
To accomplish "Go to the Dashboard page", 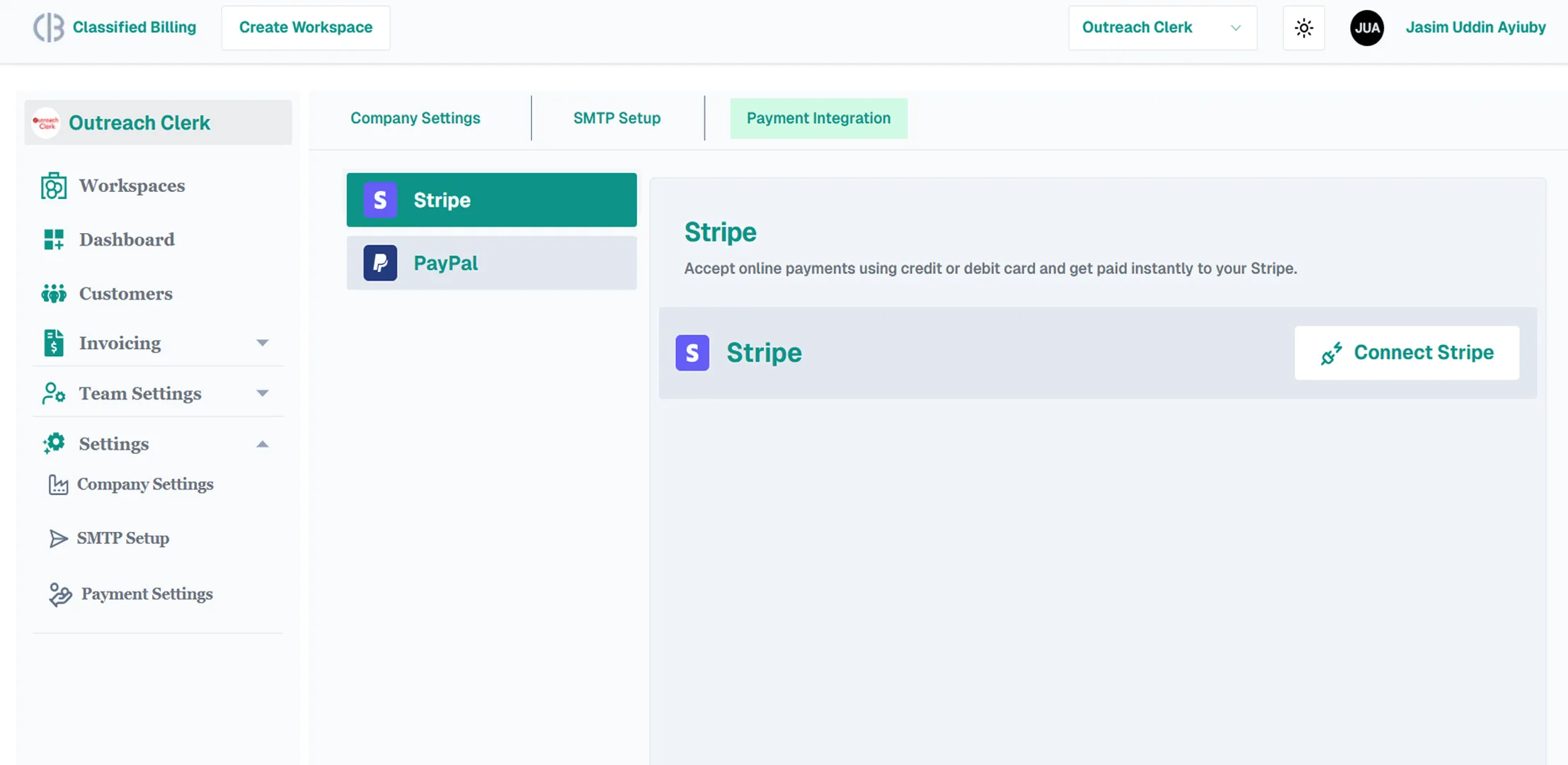I will [x=127, y=239].
